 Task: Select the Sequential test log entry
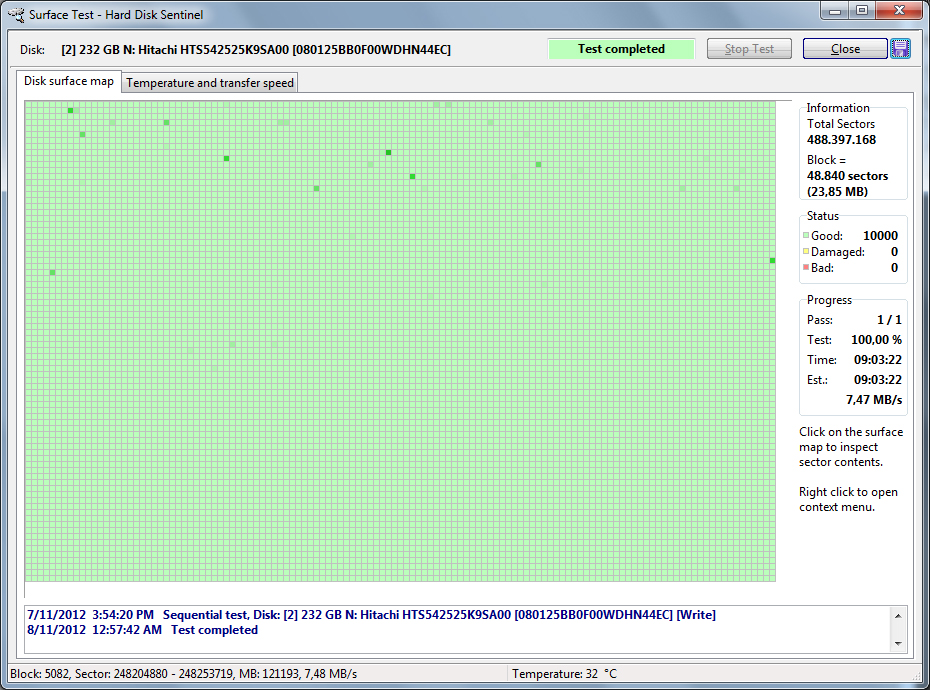click(x=371, y=615)
